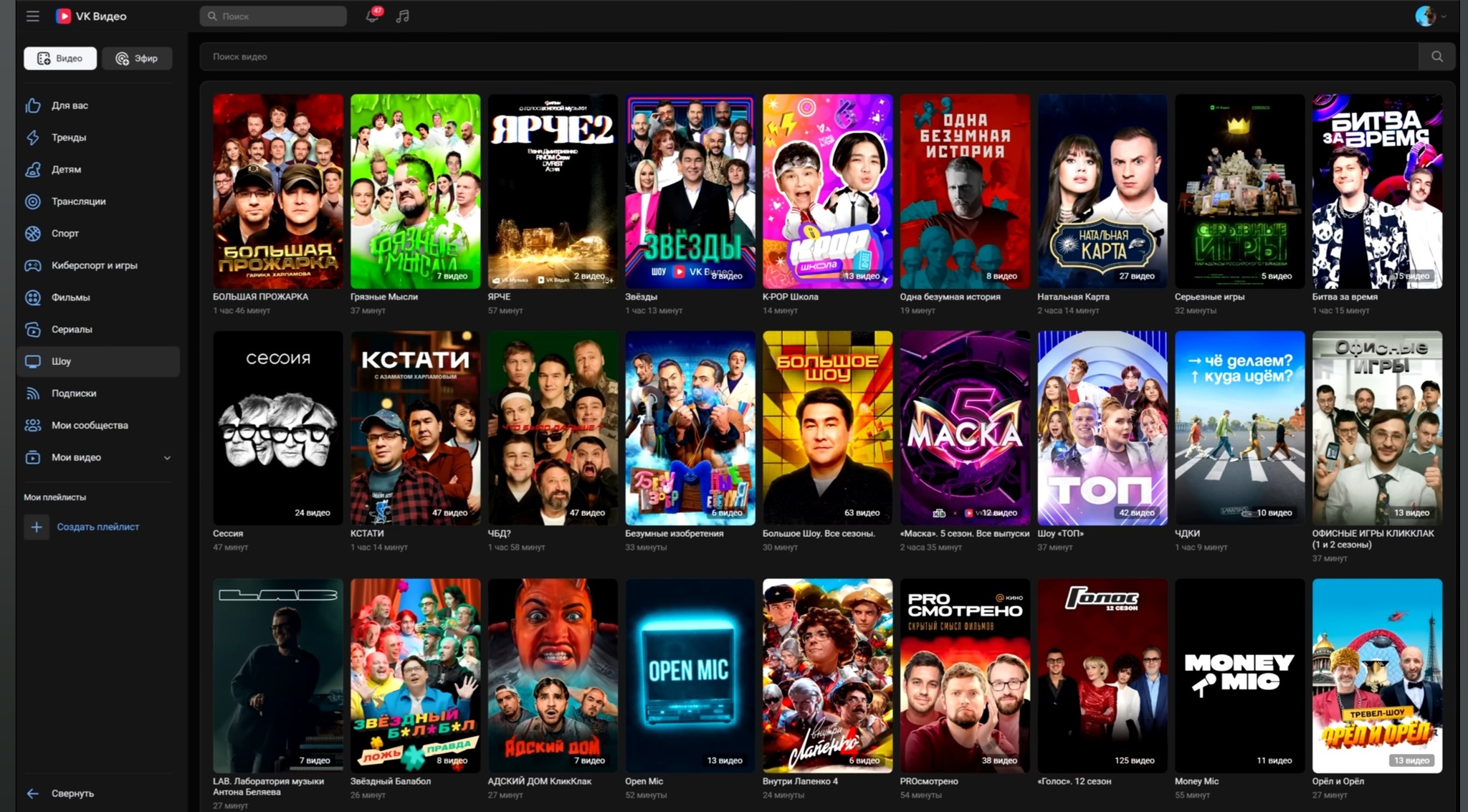Expand the profile dropdown arrow
This screenshot has height=812, width=1468.
point(1444,16)
